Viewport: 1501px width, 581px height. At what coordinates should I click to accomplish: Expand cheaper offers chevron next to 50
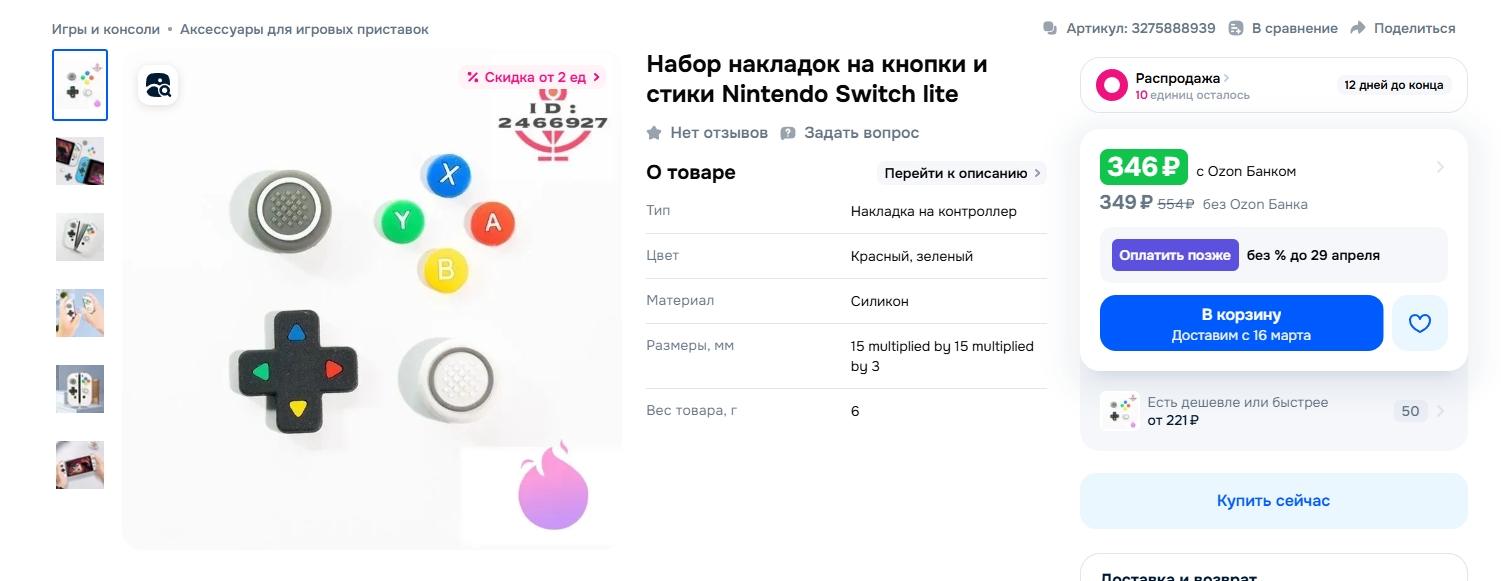(x=1440, y=411)
